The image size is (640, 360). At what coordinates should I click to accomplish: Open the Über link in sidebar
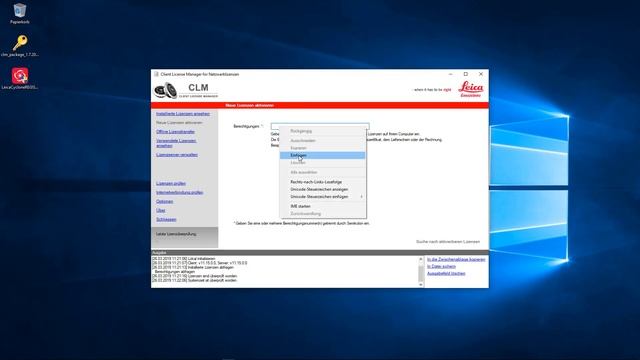[x=160, y=211]
